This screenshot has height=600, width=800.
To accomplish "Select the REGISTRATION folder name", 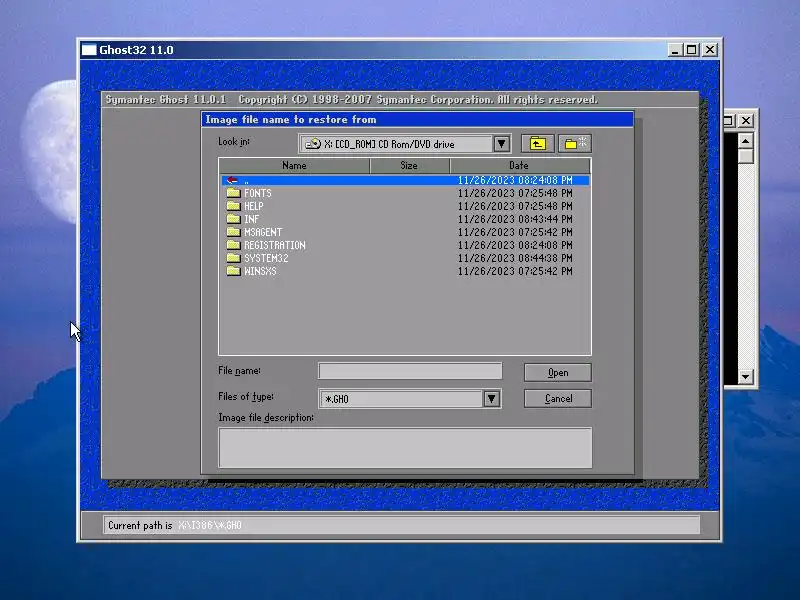I will point(274,245).
